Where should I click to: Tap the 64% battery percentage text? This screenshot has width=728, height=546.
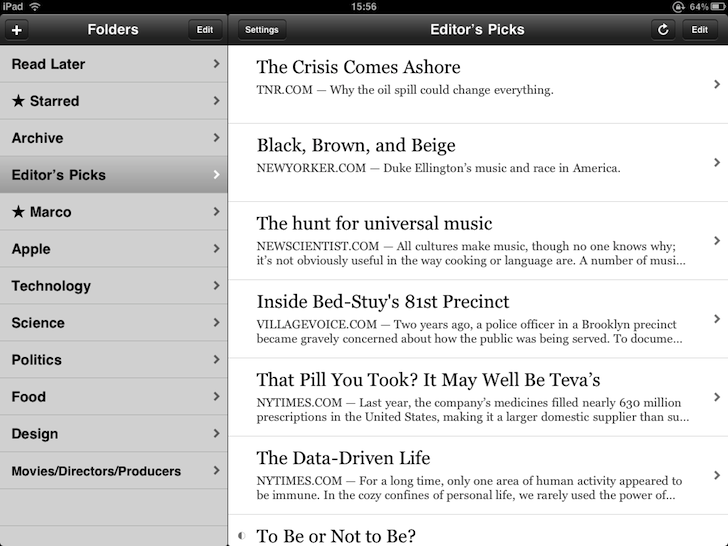698,6
